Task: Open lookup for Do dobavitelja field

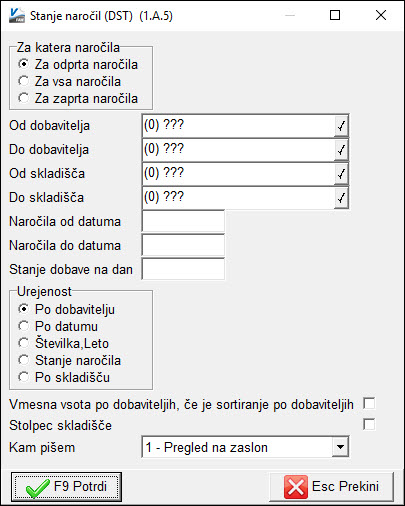Action: coord(341,150)
